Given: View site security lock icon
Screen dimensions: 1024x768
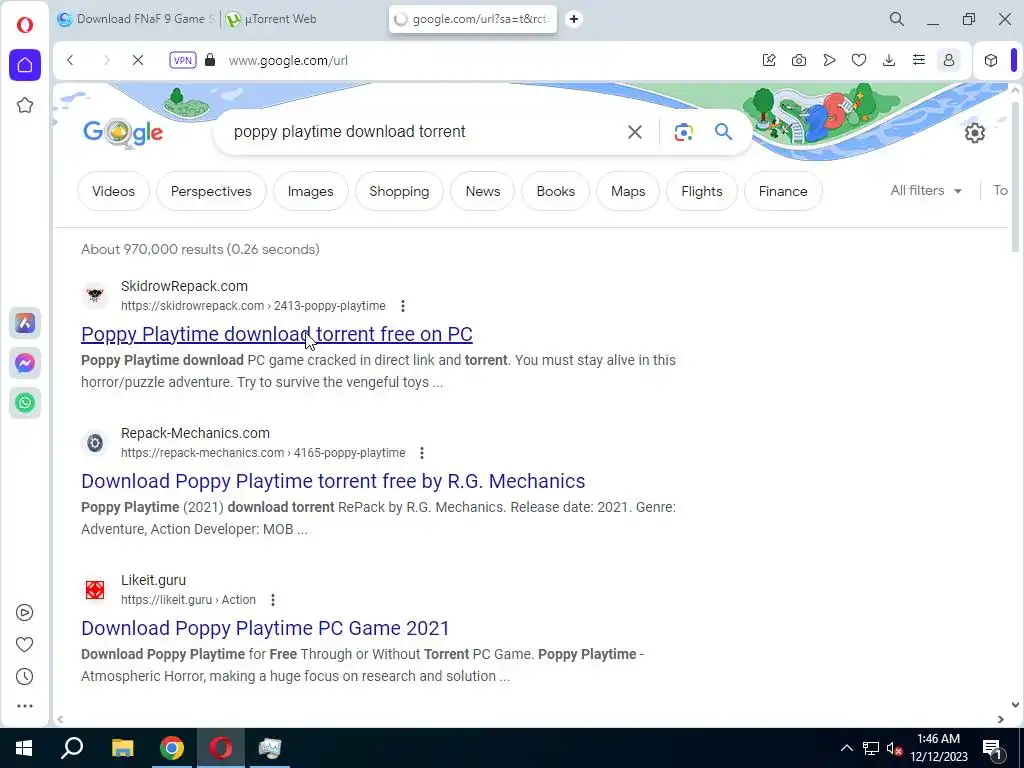Looking at the screenshot, I should coord(210,60).
